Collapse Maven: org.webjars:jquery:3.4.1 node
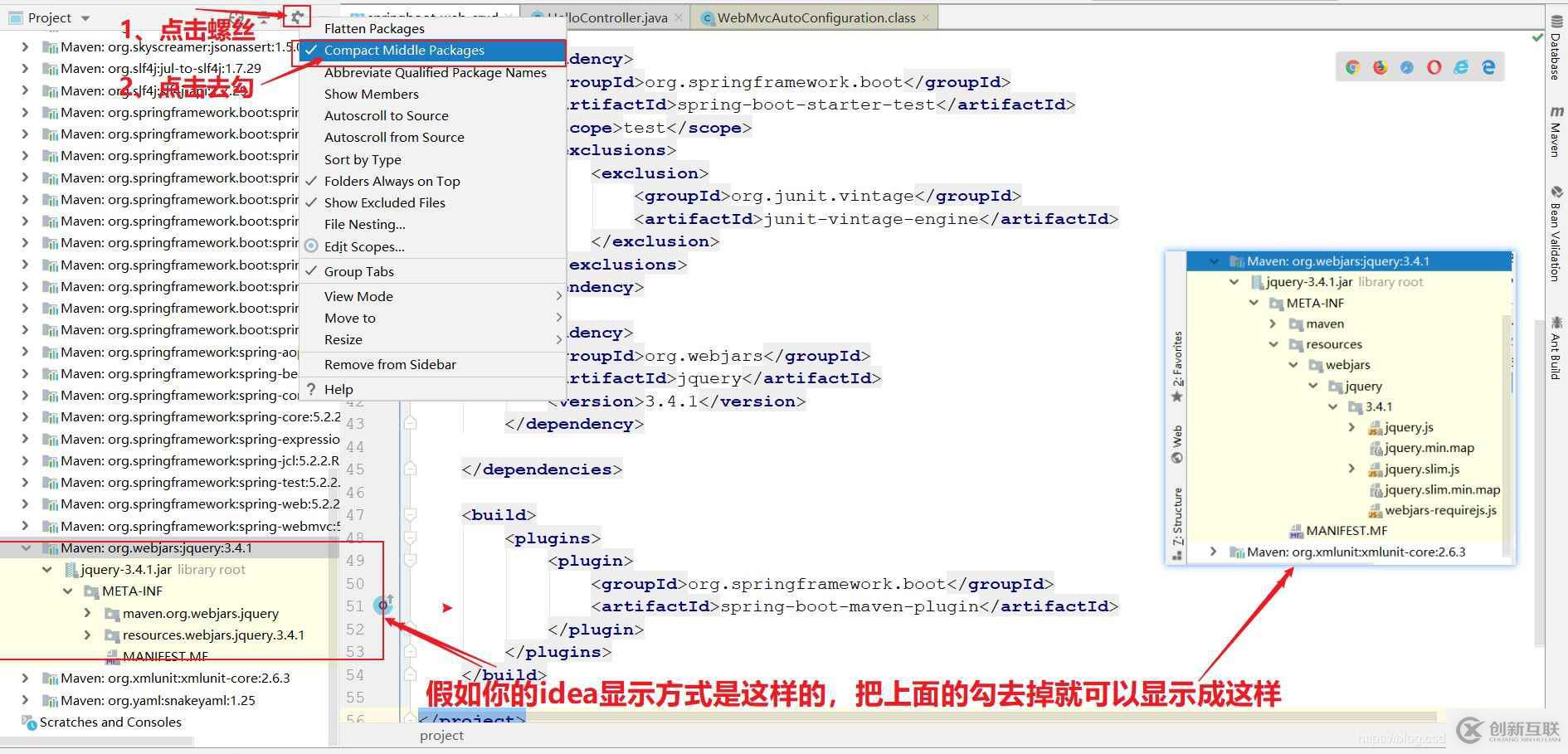 tap(26, 548)
